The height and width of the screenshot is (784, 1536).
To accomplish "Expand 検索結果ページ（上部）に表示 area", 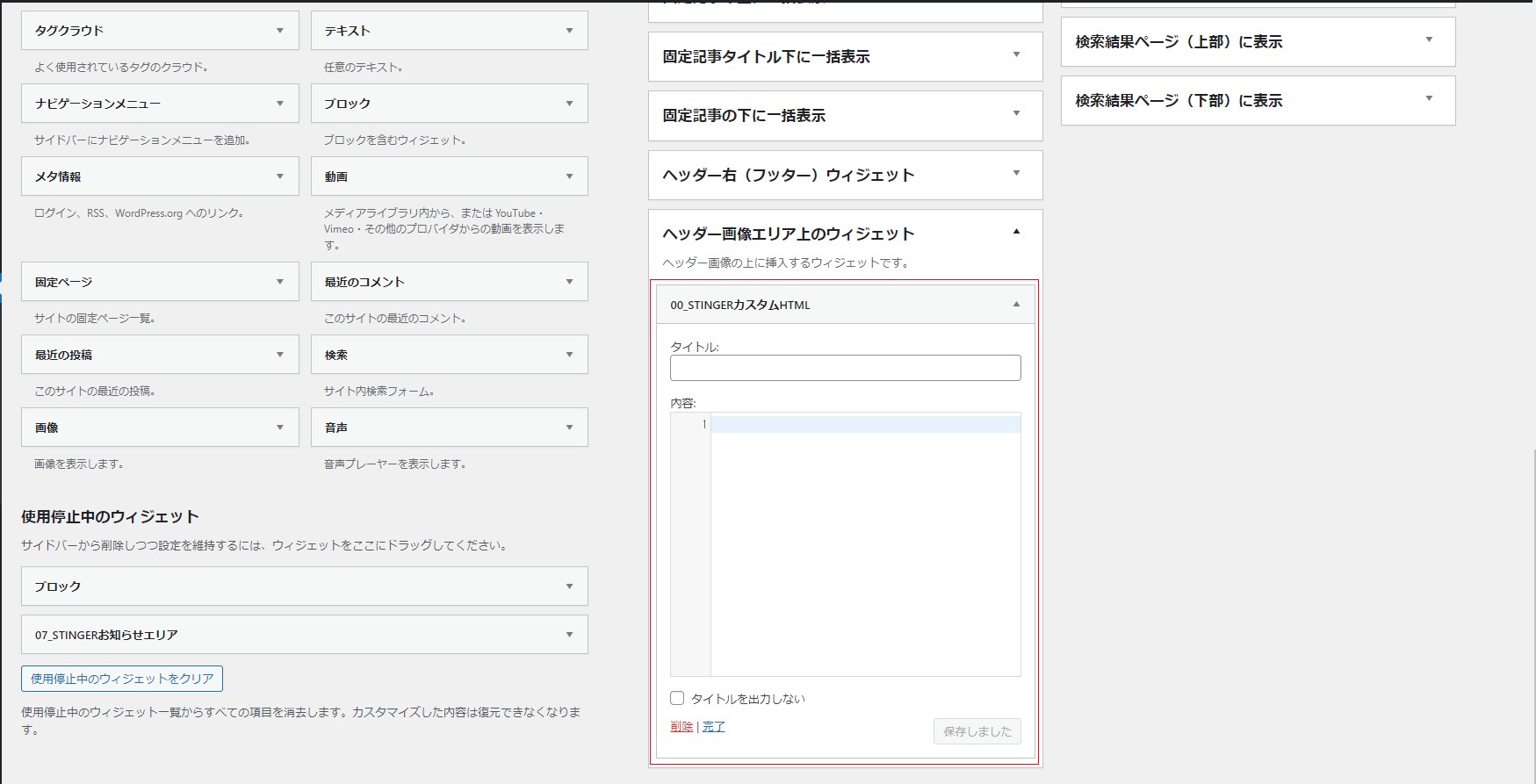I will click(1429, 40).
